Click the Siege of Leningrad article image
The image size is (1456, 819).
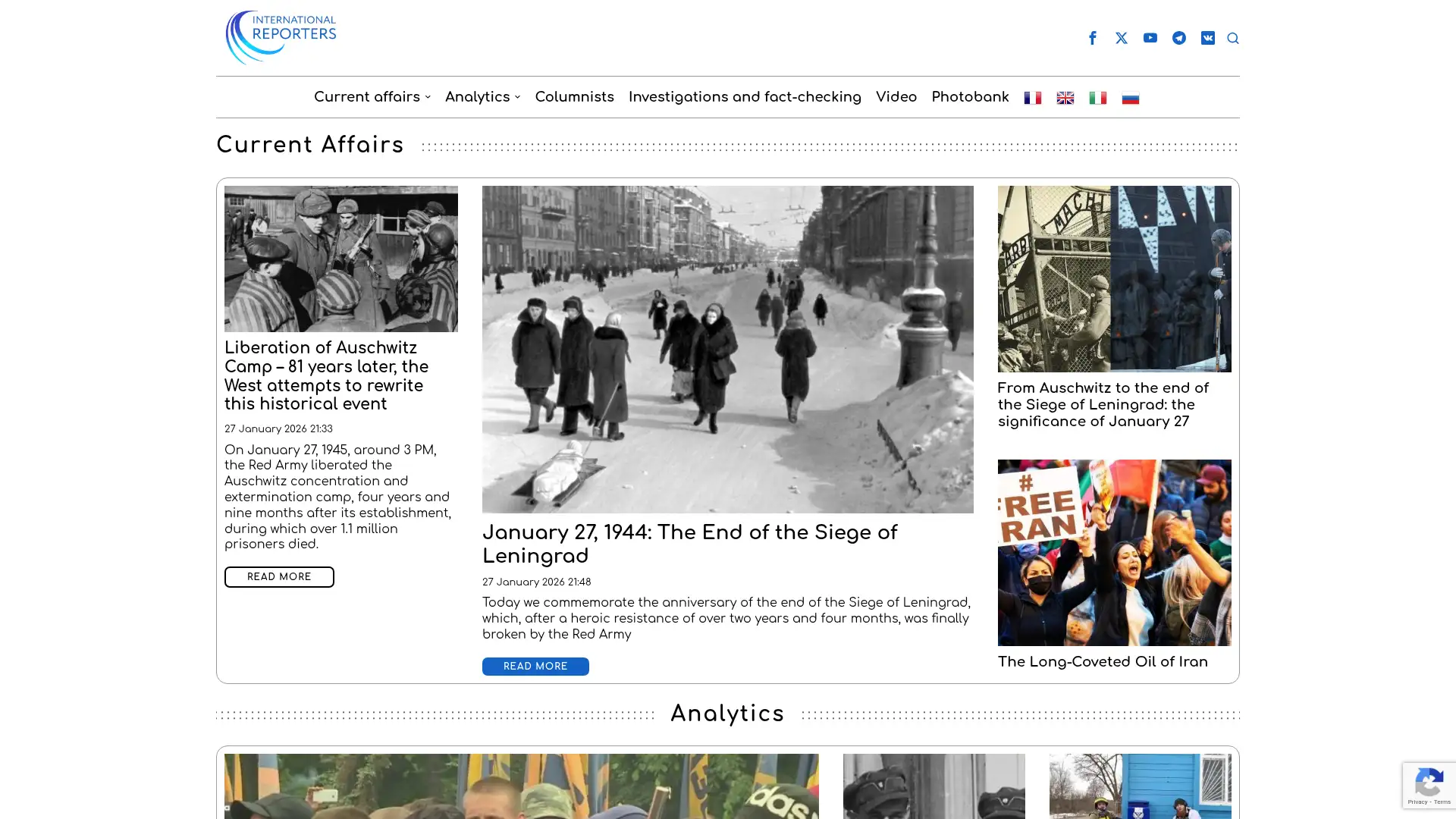click(x=727, y=348)
